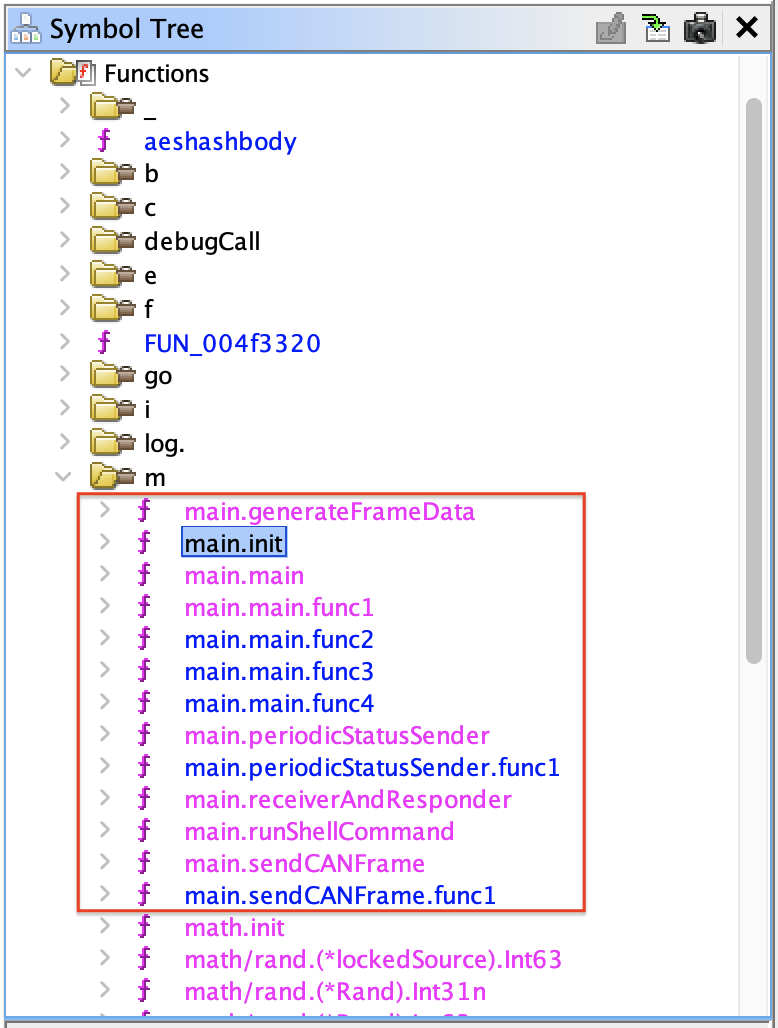Select main.main function
The image size is (778, 1028).
coord(244,576)
